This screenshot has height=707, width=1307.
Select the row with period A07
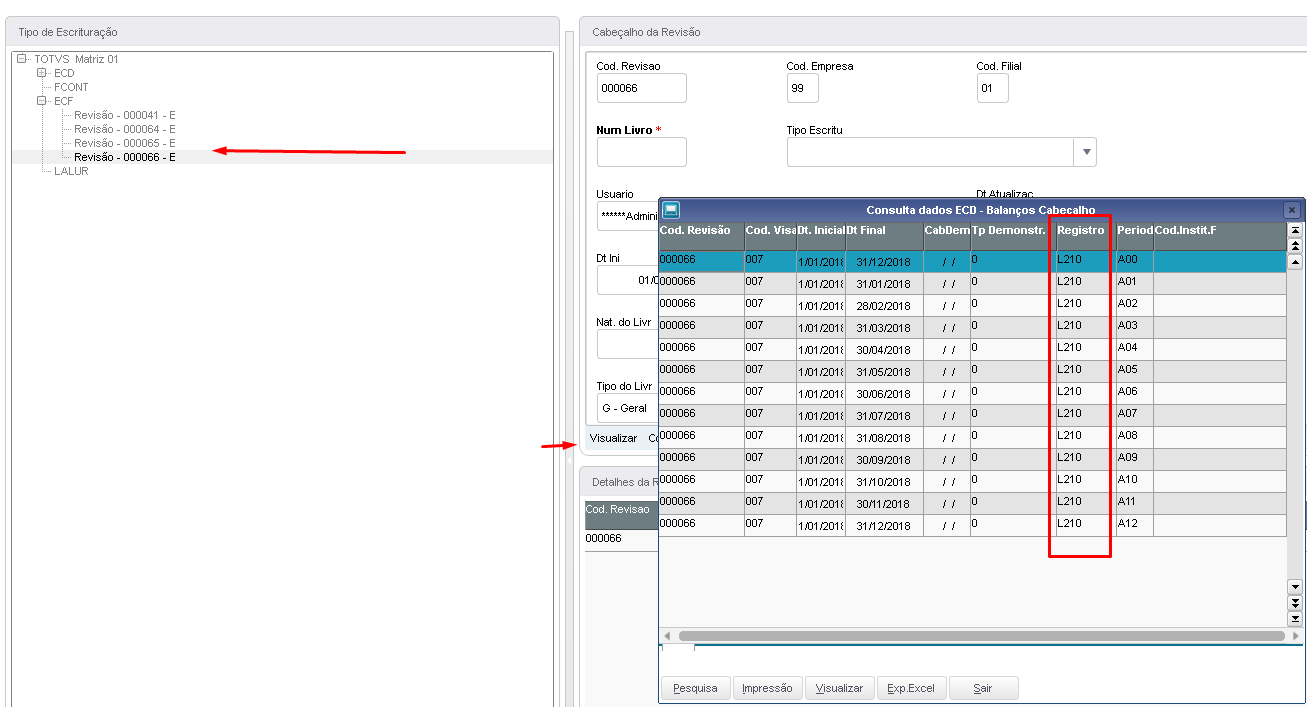click(972, 415)
